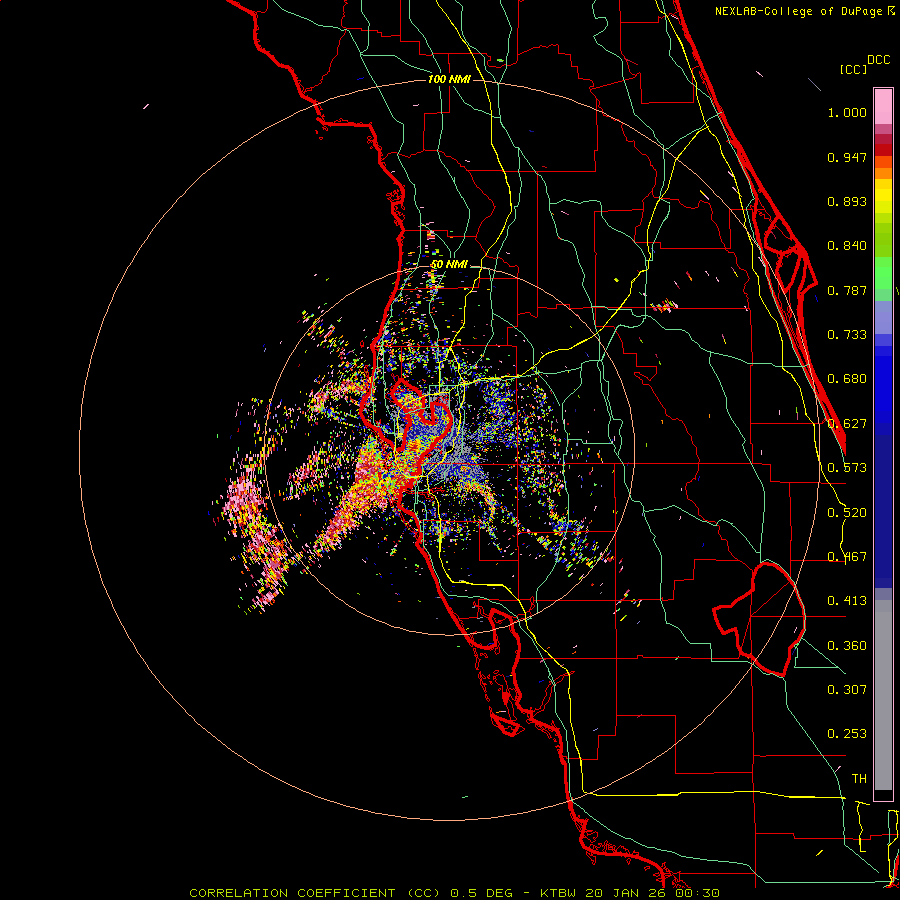Click the 0.947 scale value

847,157
